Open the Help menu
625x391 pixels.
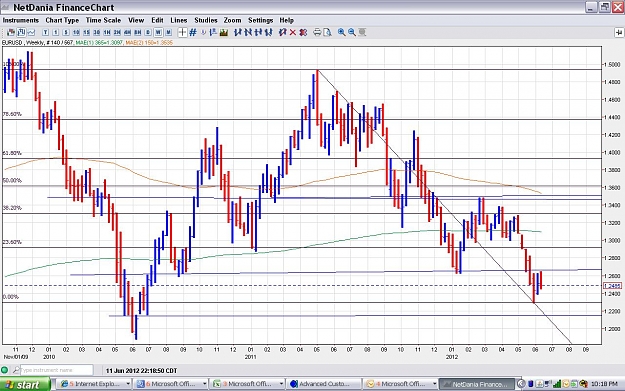[x=286, y=20]
